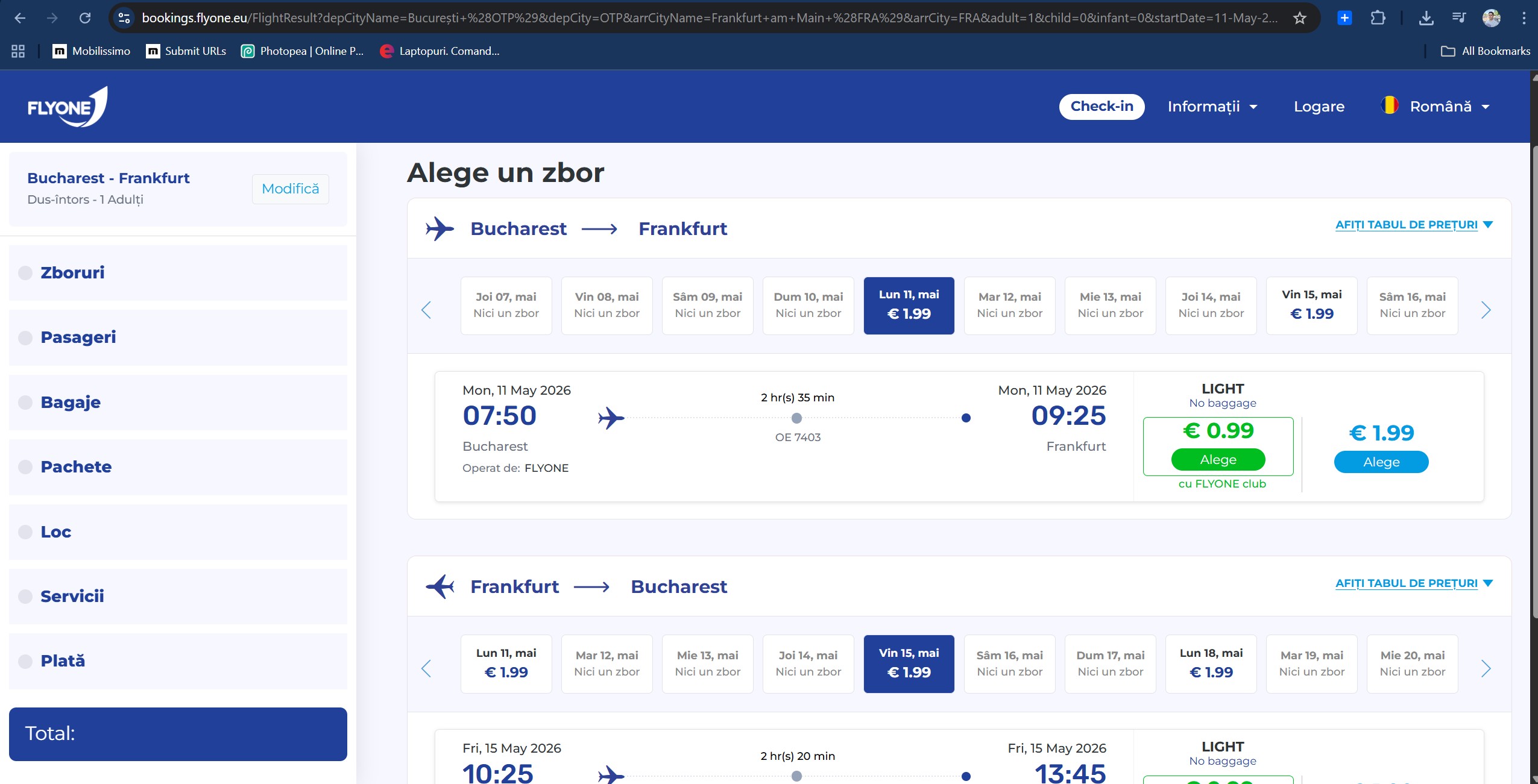Click the Check-in button
The height and width of the screenshot is (784, 1538).
(1101, 107)
